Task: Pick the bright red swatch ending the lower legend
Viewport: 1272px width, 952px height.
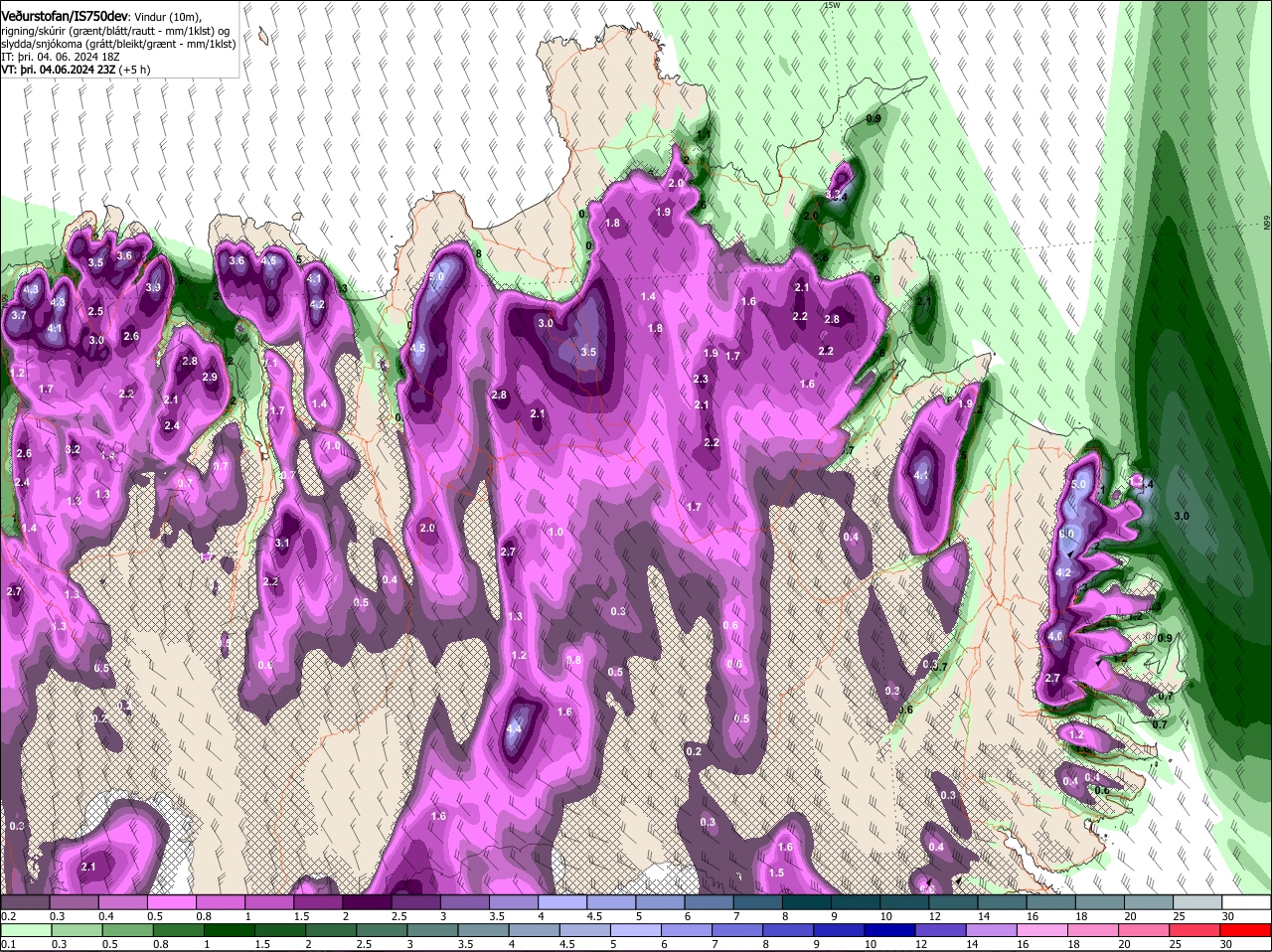Action: click(x=1244, y=930)
